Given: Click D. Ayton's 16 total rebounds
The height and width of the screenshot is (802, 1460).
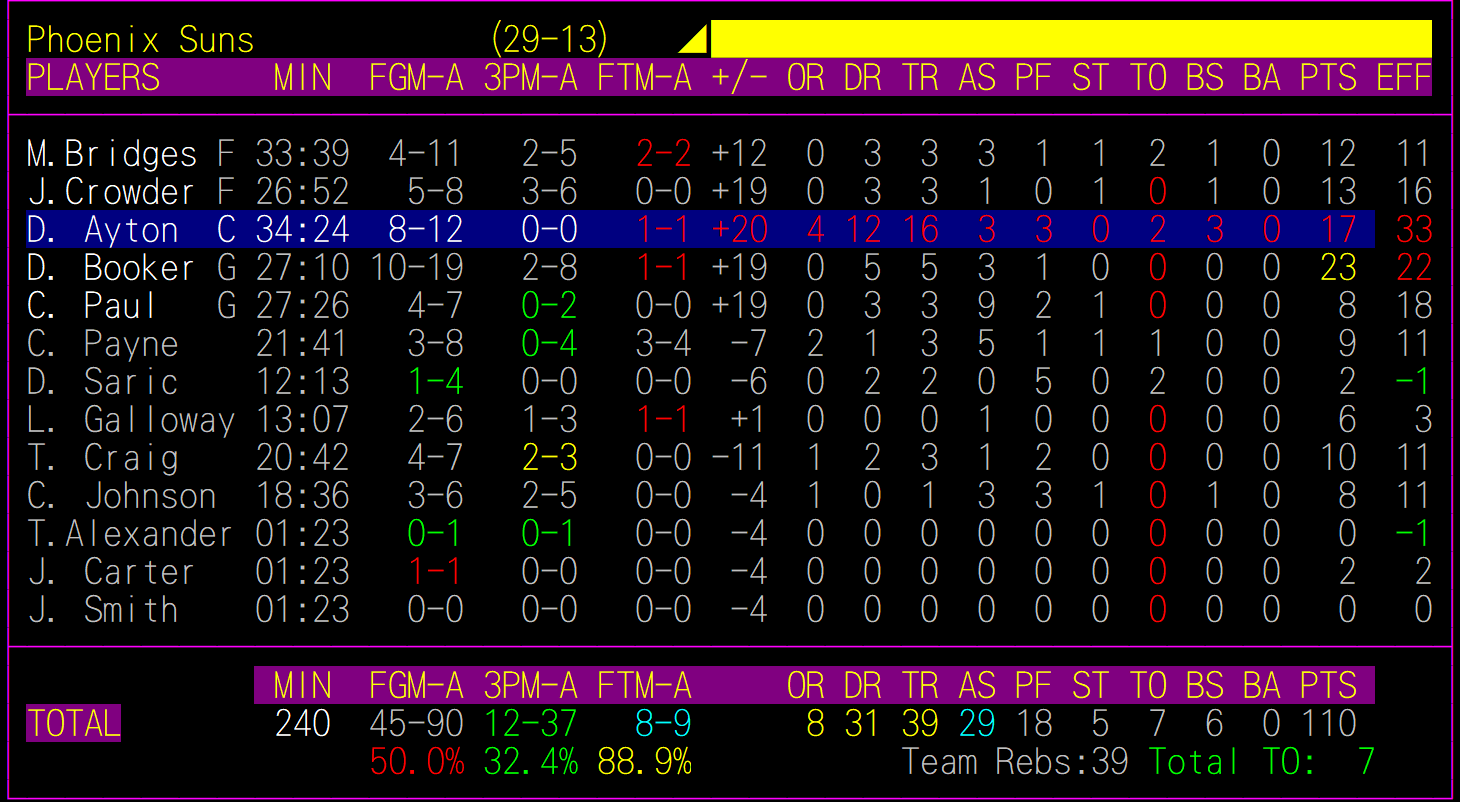Looking at the screenshot, I should 920,230.
